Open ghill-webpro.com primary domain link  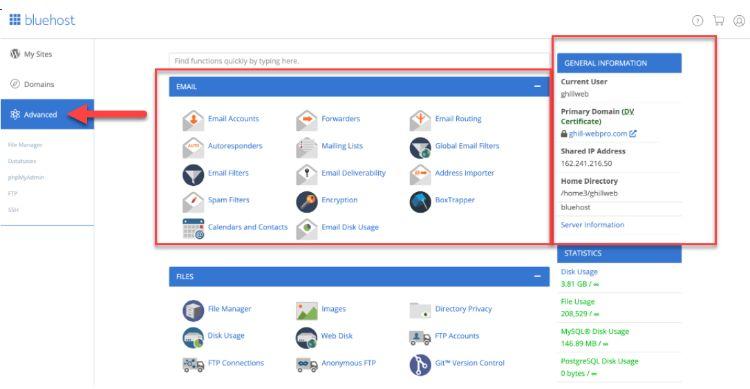point(598,134)
